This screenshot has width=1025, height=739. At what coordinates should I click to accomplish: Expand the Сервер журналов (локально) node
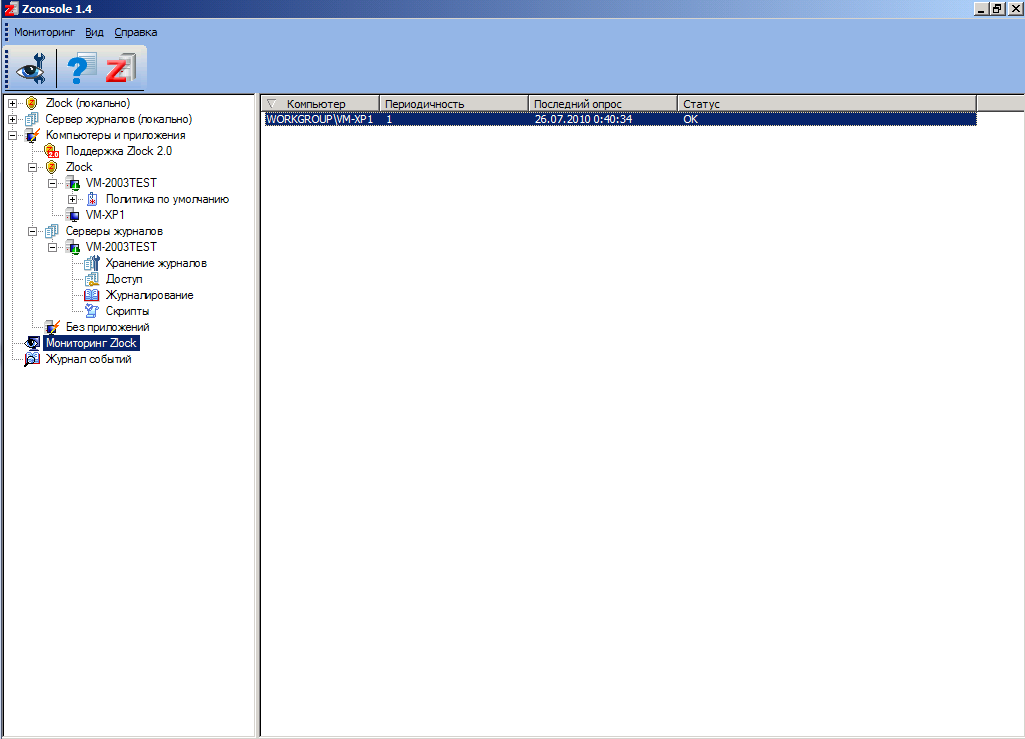coord(12,119)
